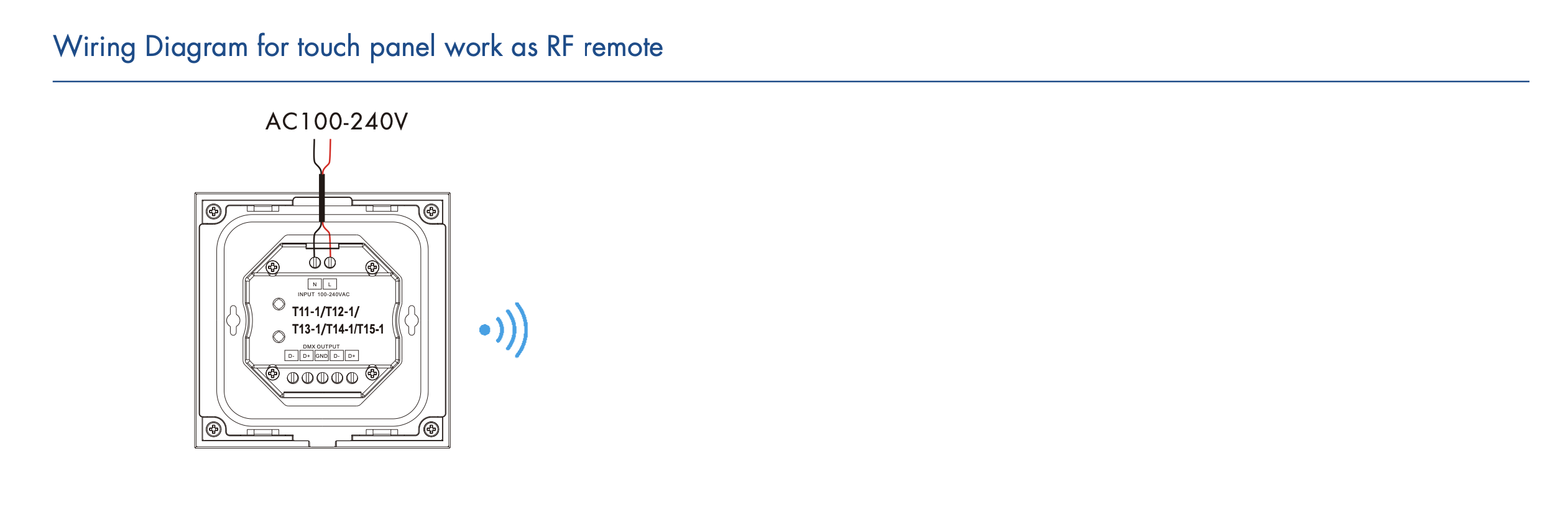Click the AC100-240V power label
Viewport: 1568px width, 519px height.
point(336,121)
